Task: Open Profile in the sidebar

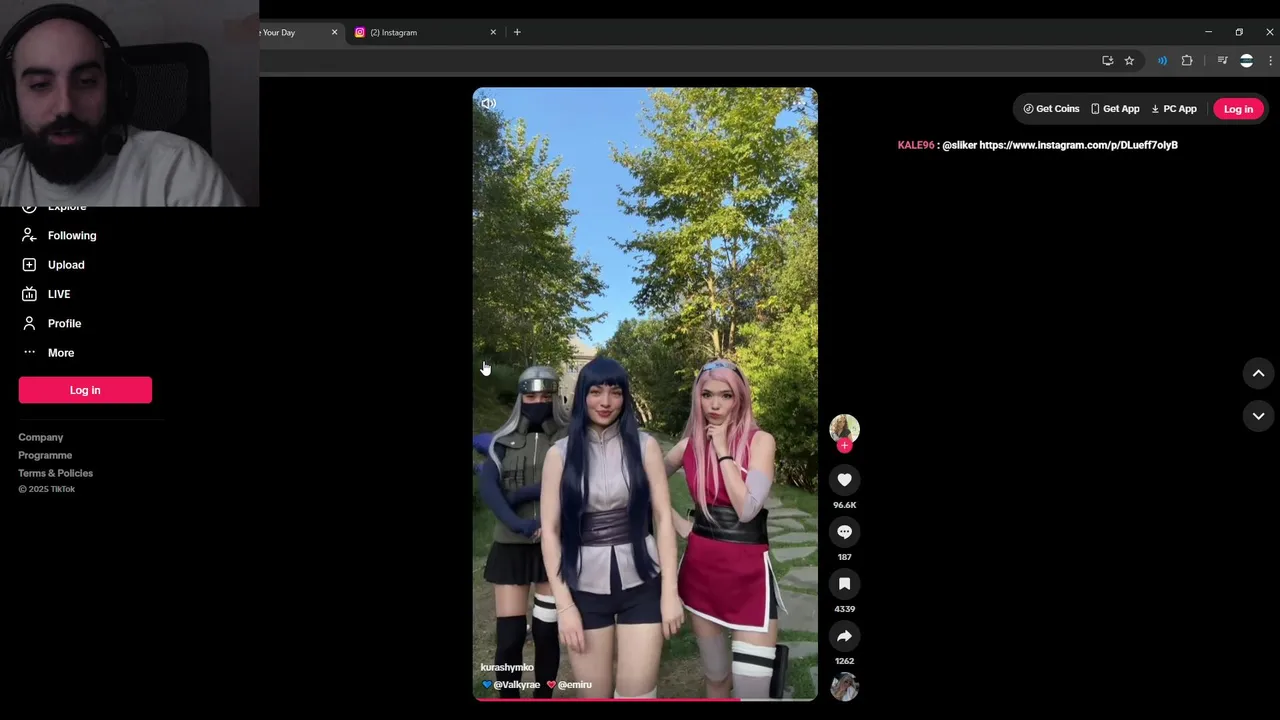Action: click(x=64, y=324)
